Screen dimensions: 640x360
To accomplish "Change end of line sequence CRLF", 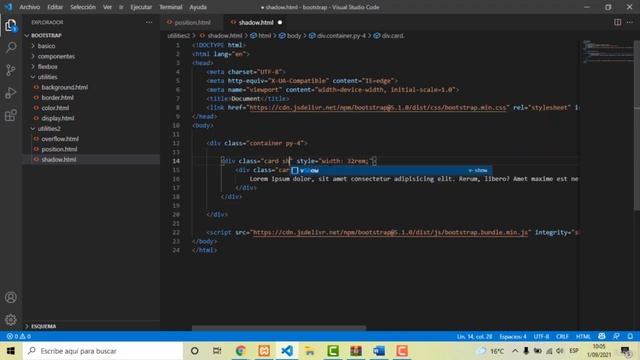I will 562,336.
